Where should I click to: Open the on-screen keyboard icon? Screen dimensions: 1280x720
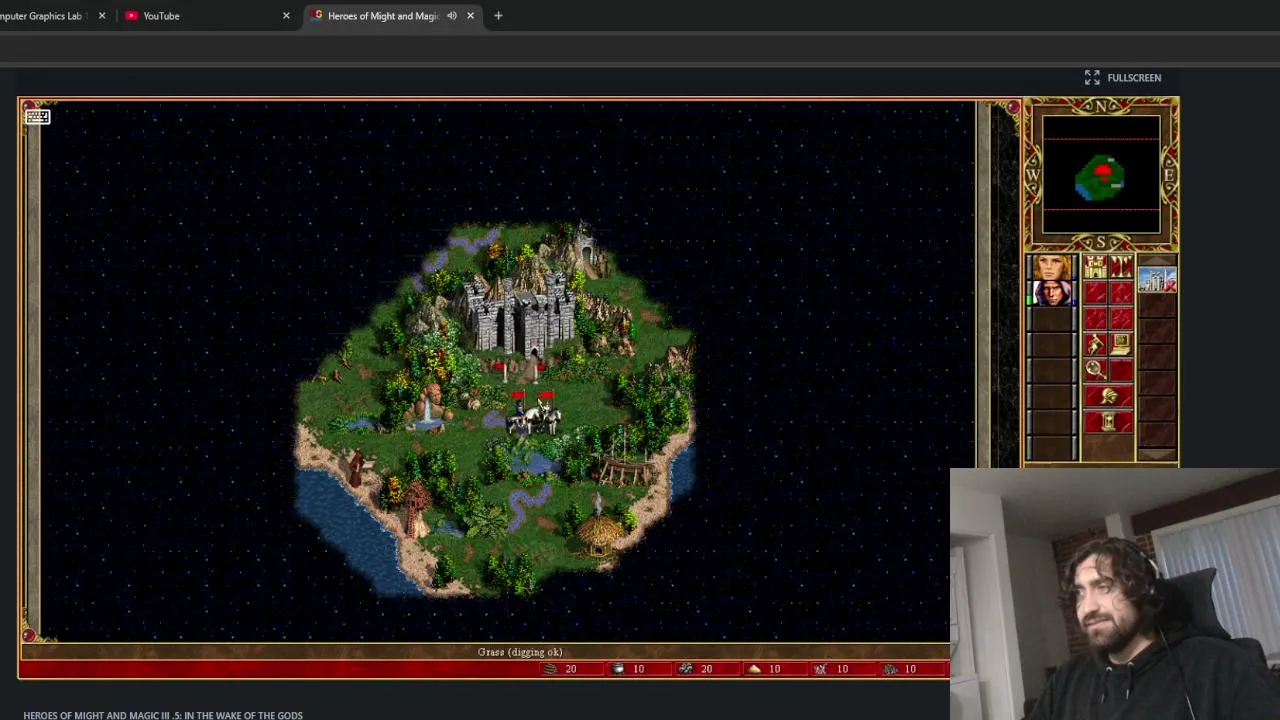(x=37, y=117)
